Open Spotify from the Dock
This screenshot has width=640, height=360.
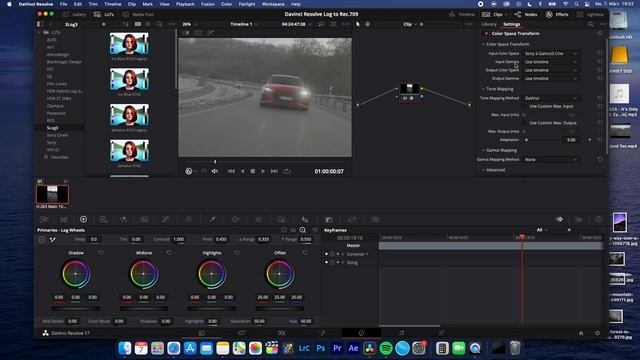(x=386, y=348)
